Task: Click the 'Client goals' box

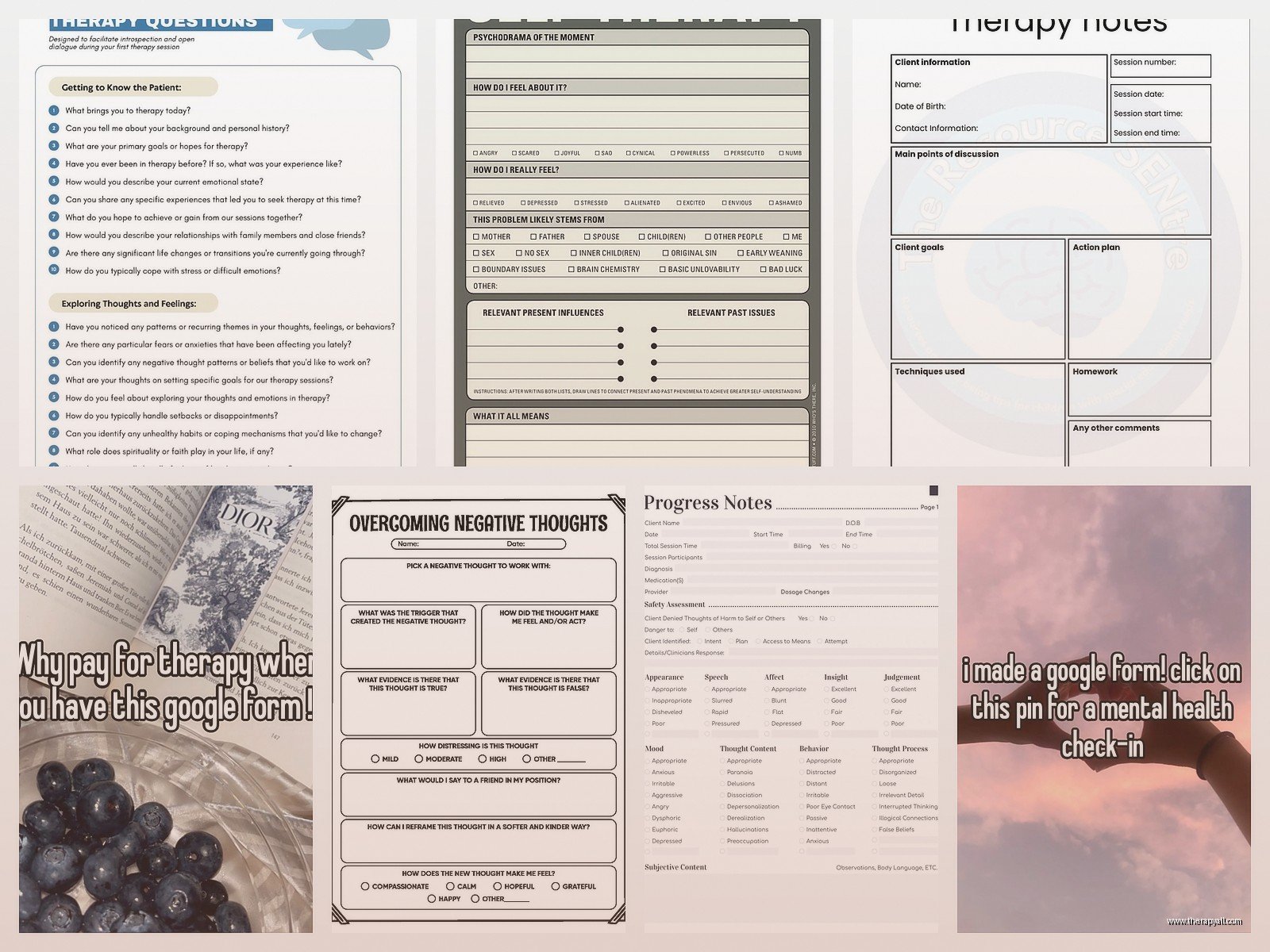Action: coord(978,299)
